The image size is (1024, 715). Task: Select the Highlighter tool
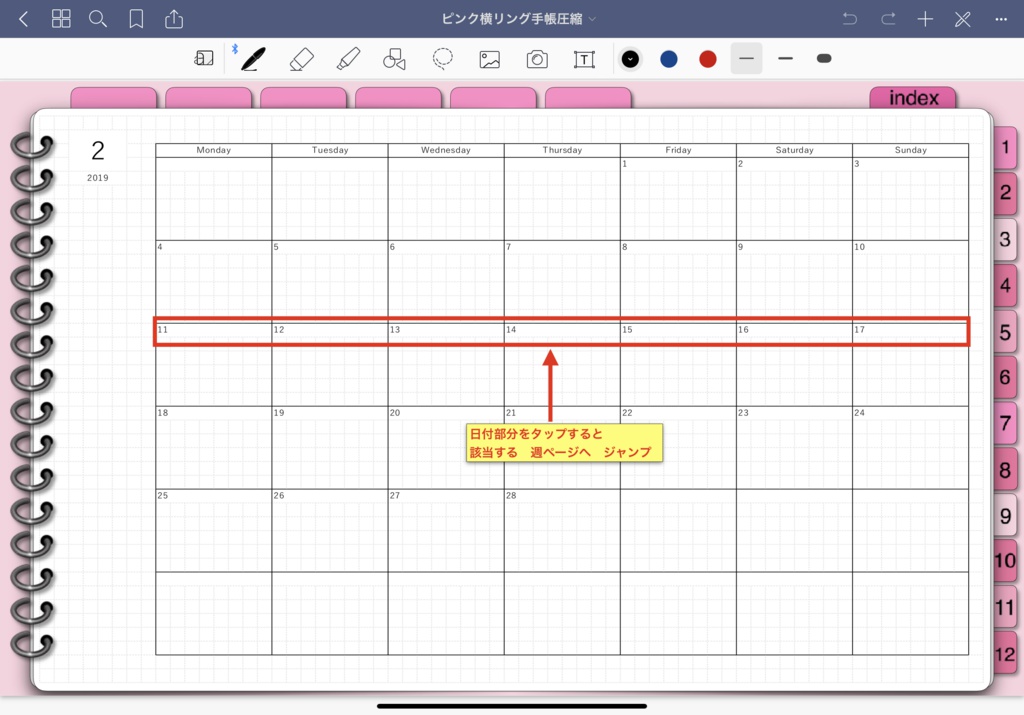pyautogui.click(x=347, y=59)
